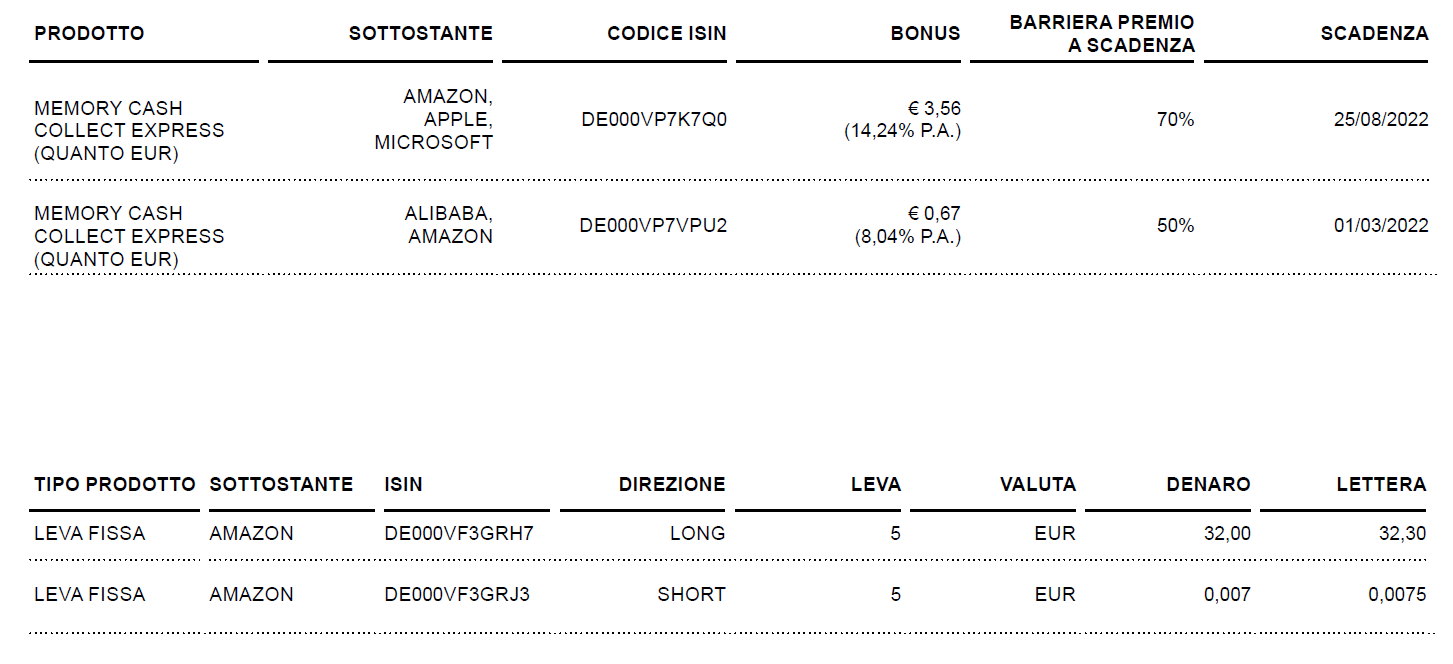
Task: Select the first Memory Cash Collect Express product
Action: (129, 130)
